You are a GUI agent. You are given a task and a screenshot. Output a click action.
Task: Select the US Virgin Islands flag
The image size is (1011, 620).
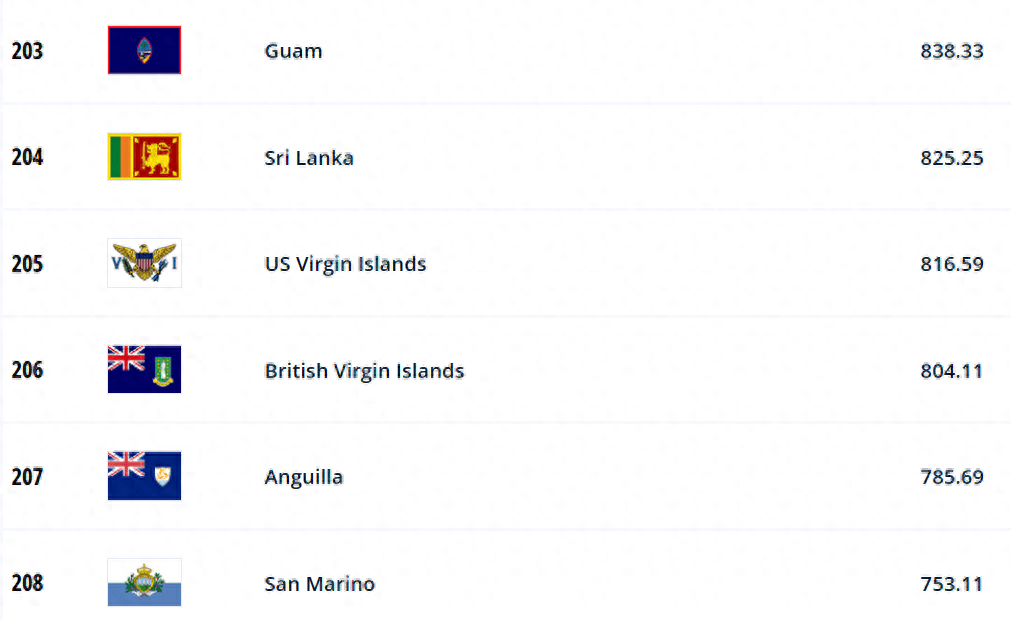pos(144,263)
